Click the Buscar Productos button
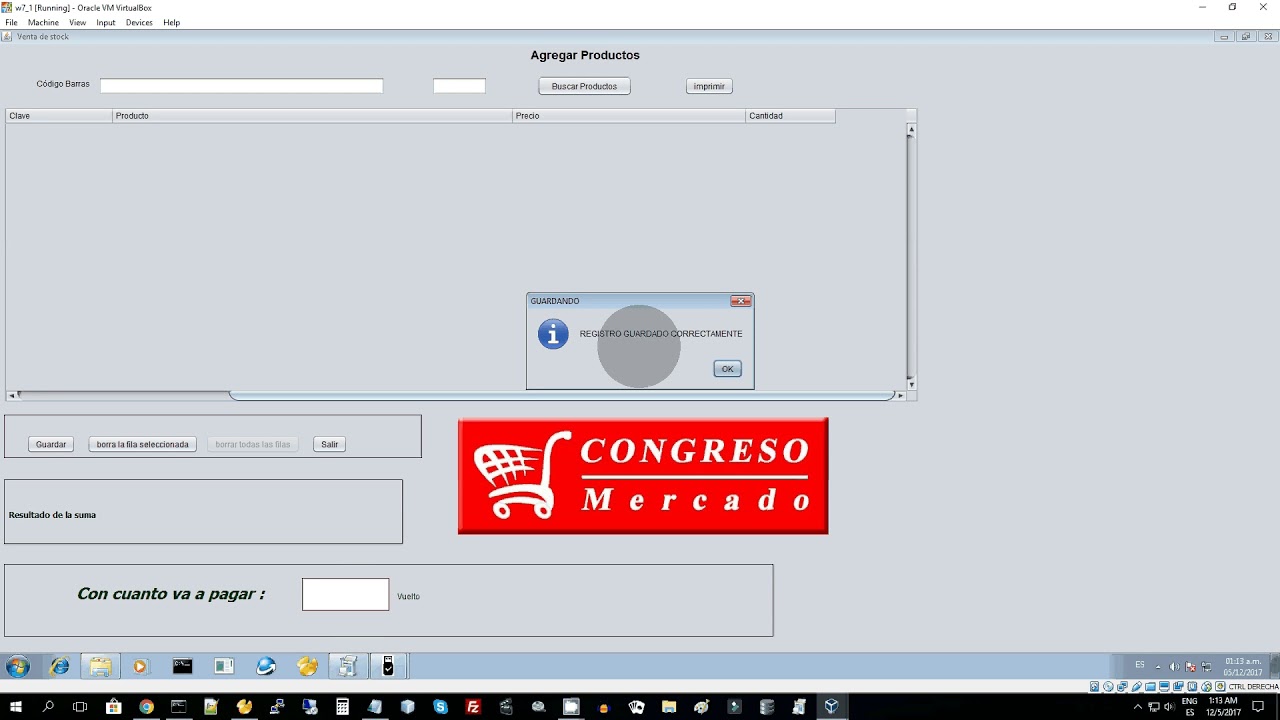 [584, 86]
